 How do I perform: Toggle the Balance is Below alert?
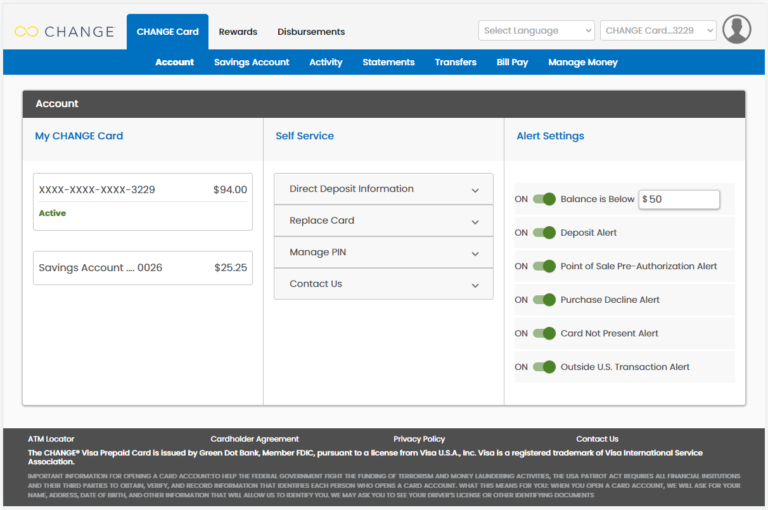[x=544, y=199]
